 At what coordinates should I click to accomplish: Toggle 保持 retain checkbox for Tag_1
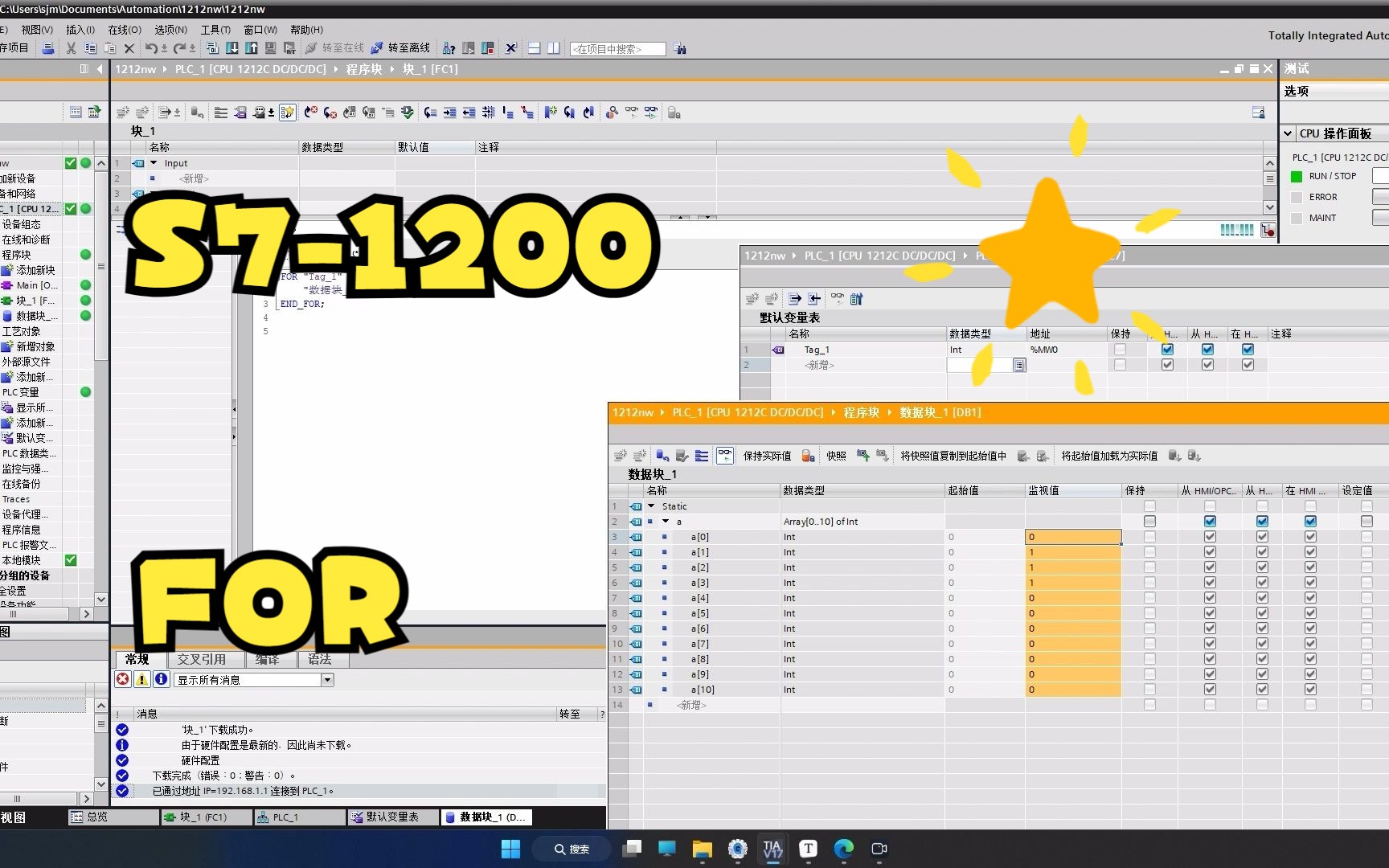point(1120,350)
